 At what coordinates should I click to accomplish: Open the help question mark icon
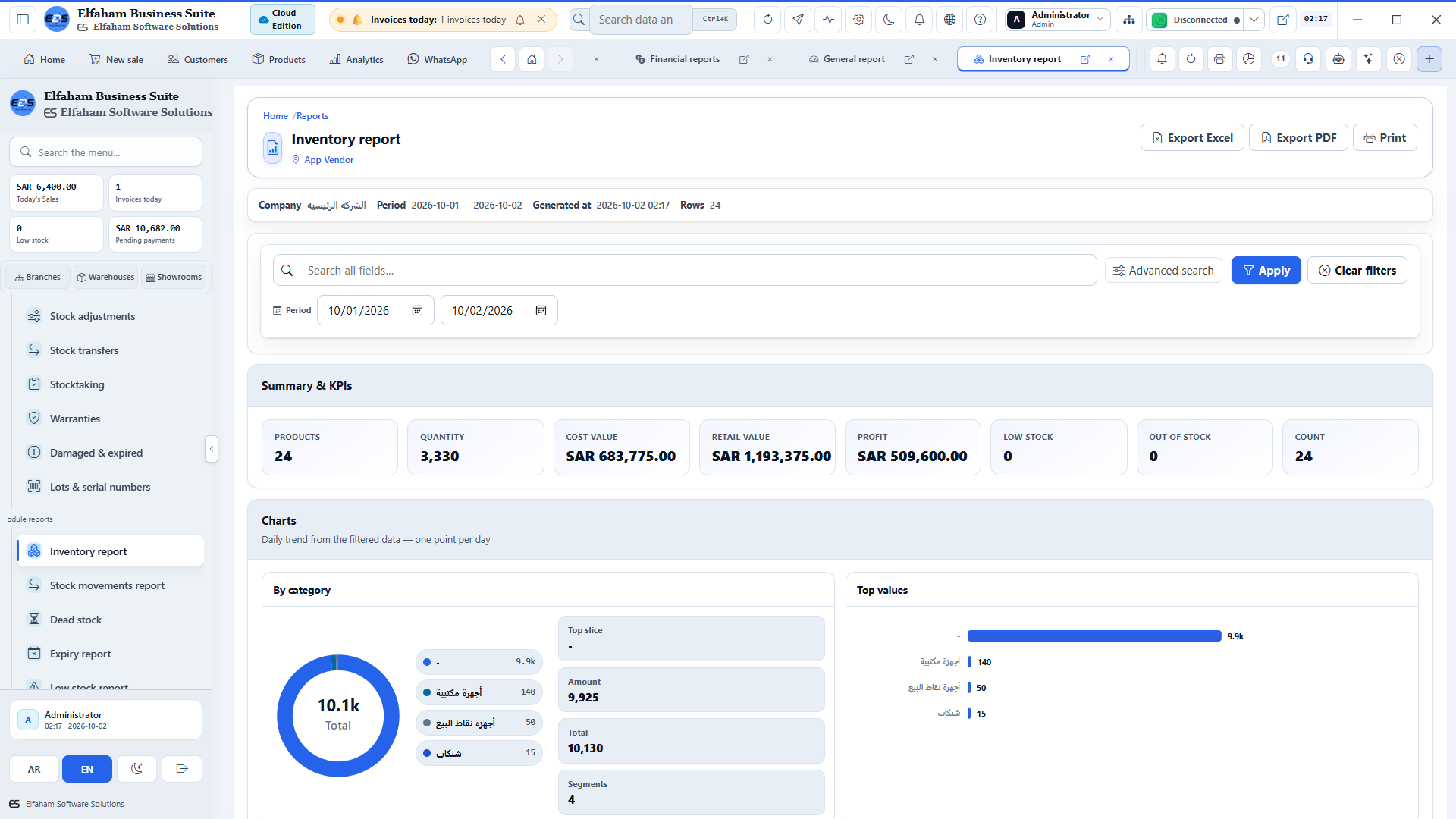[980, 20]
